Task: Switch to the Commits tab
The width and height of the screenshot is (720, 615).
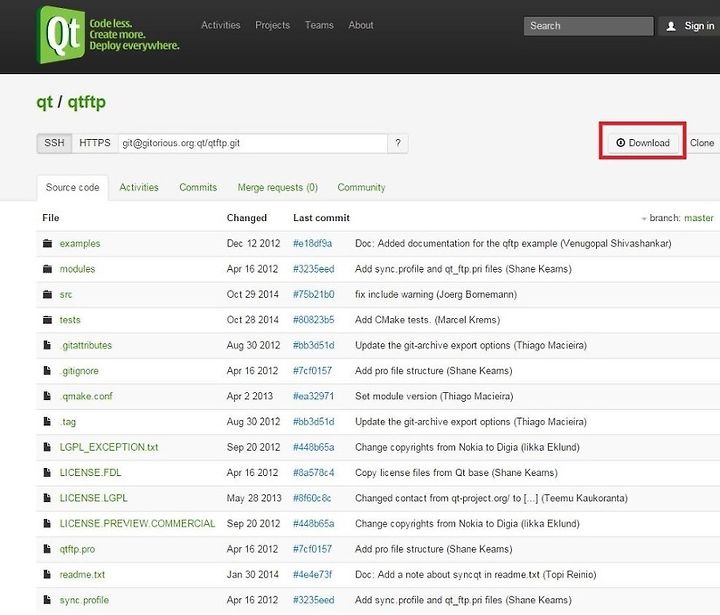Action: coord(198,187)
